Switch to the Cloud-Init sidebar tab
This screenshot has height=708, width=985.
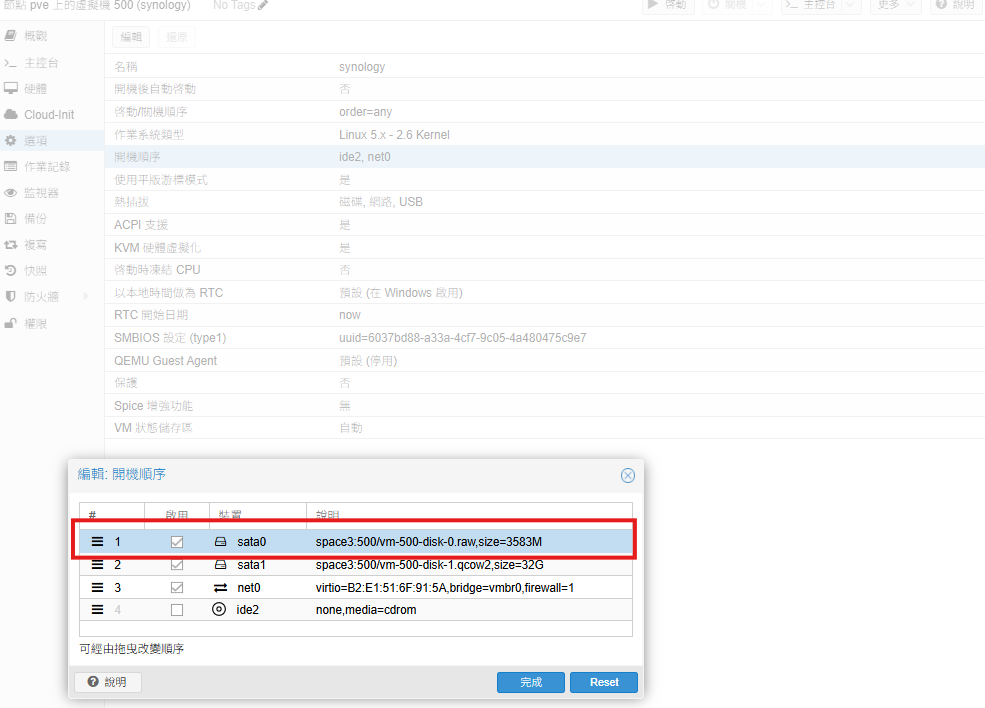pos(49,114)
